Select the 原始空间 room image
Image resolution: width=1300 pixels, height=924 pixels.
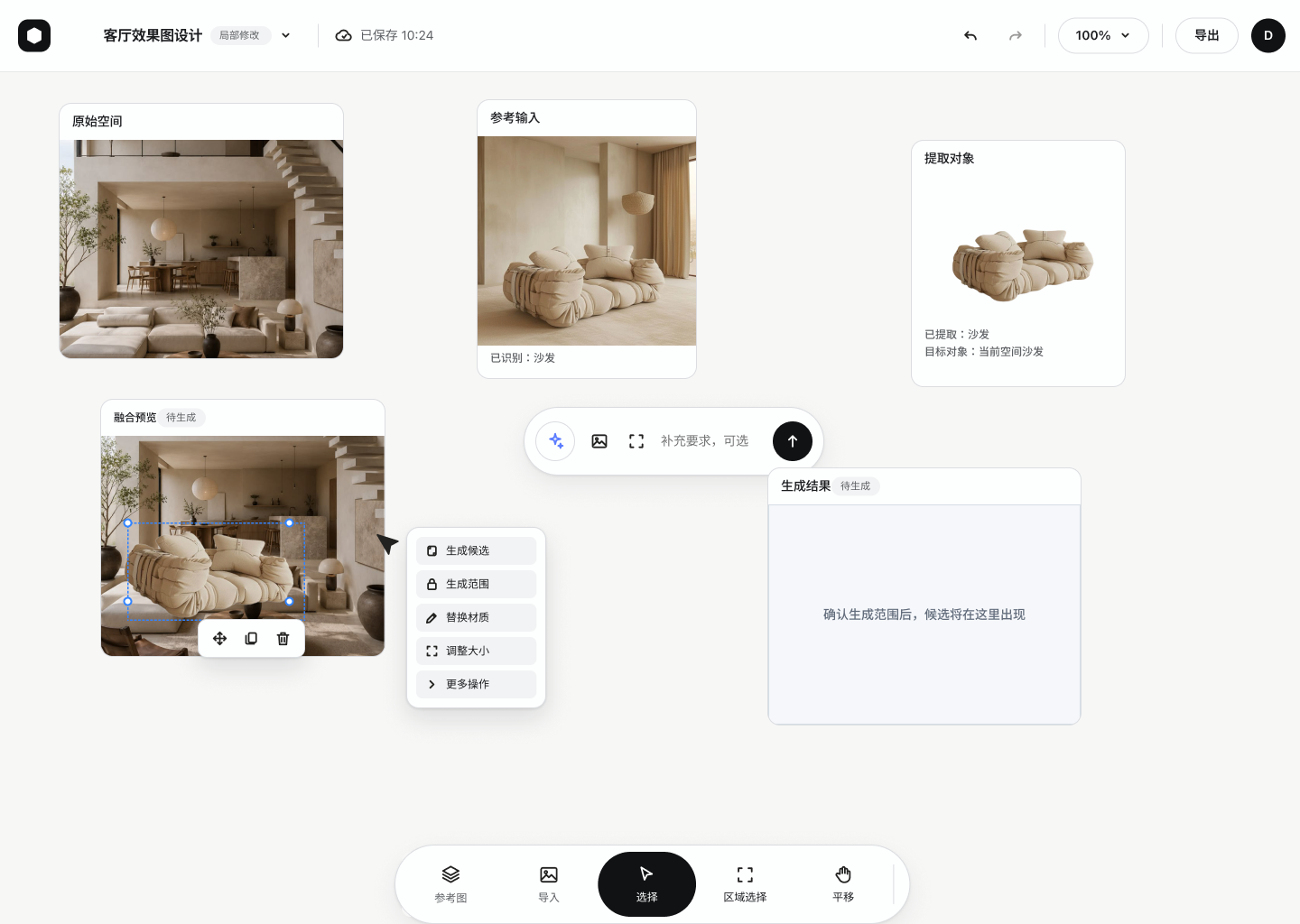pyautogui.click(x=201, y=249)
